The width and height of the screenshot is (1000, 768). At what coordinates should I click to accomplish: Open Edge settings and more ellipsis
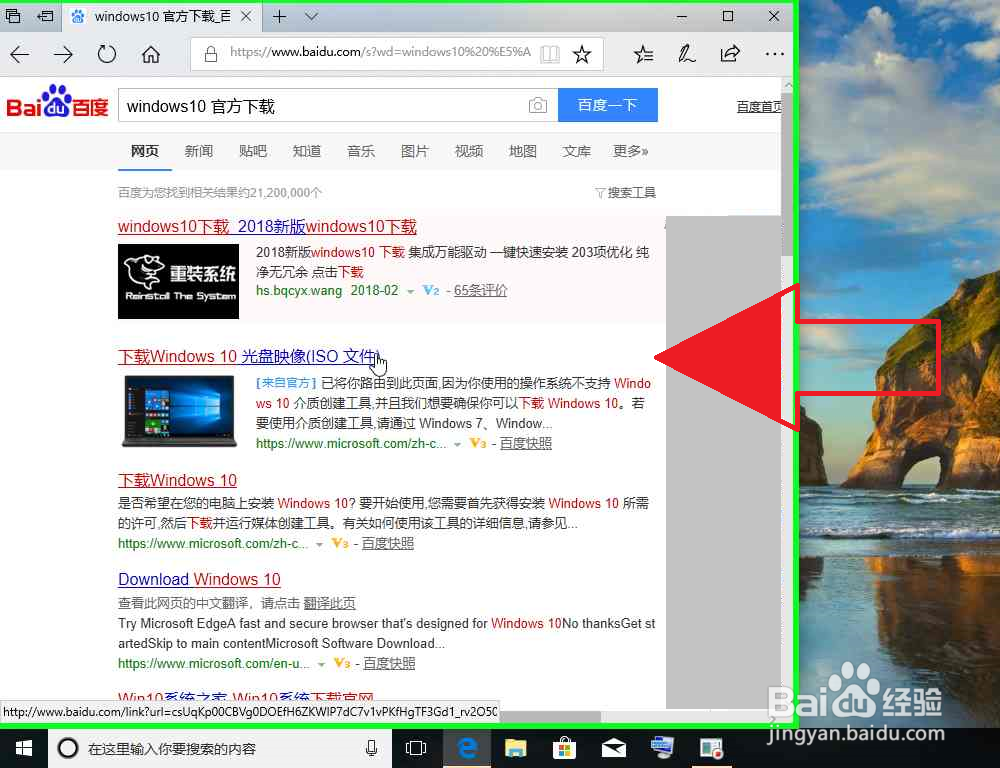[774, 55]
